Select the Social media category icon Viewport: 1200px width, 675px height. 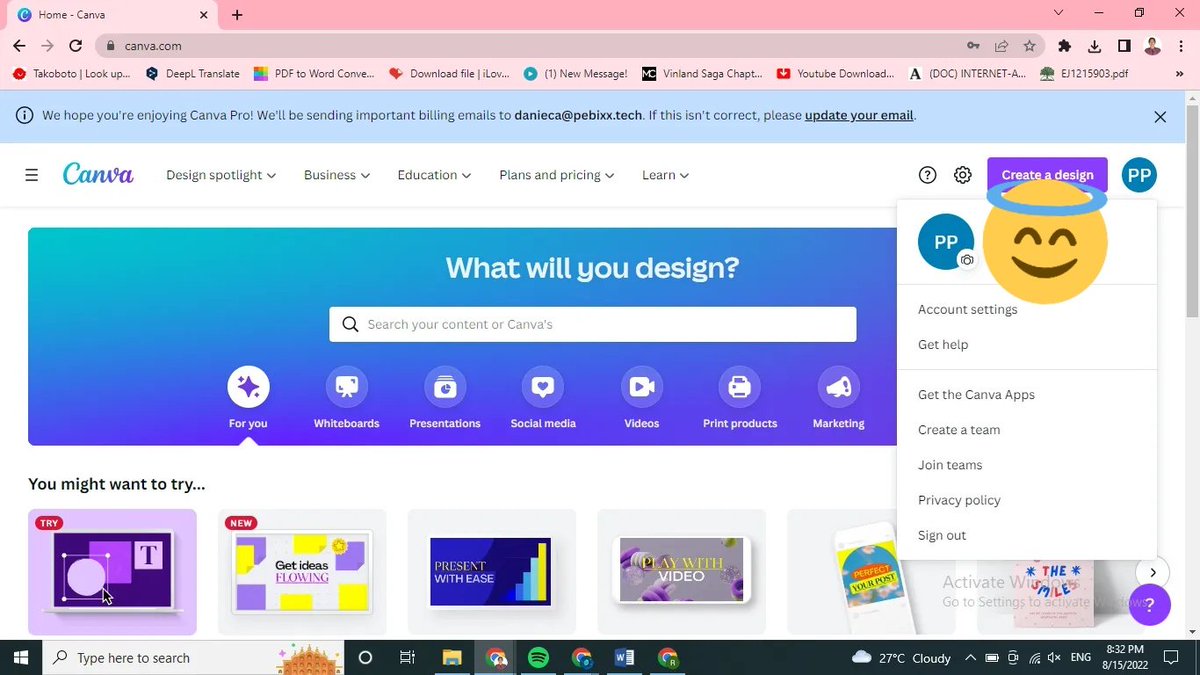point(543,387)
